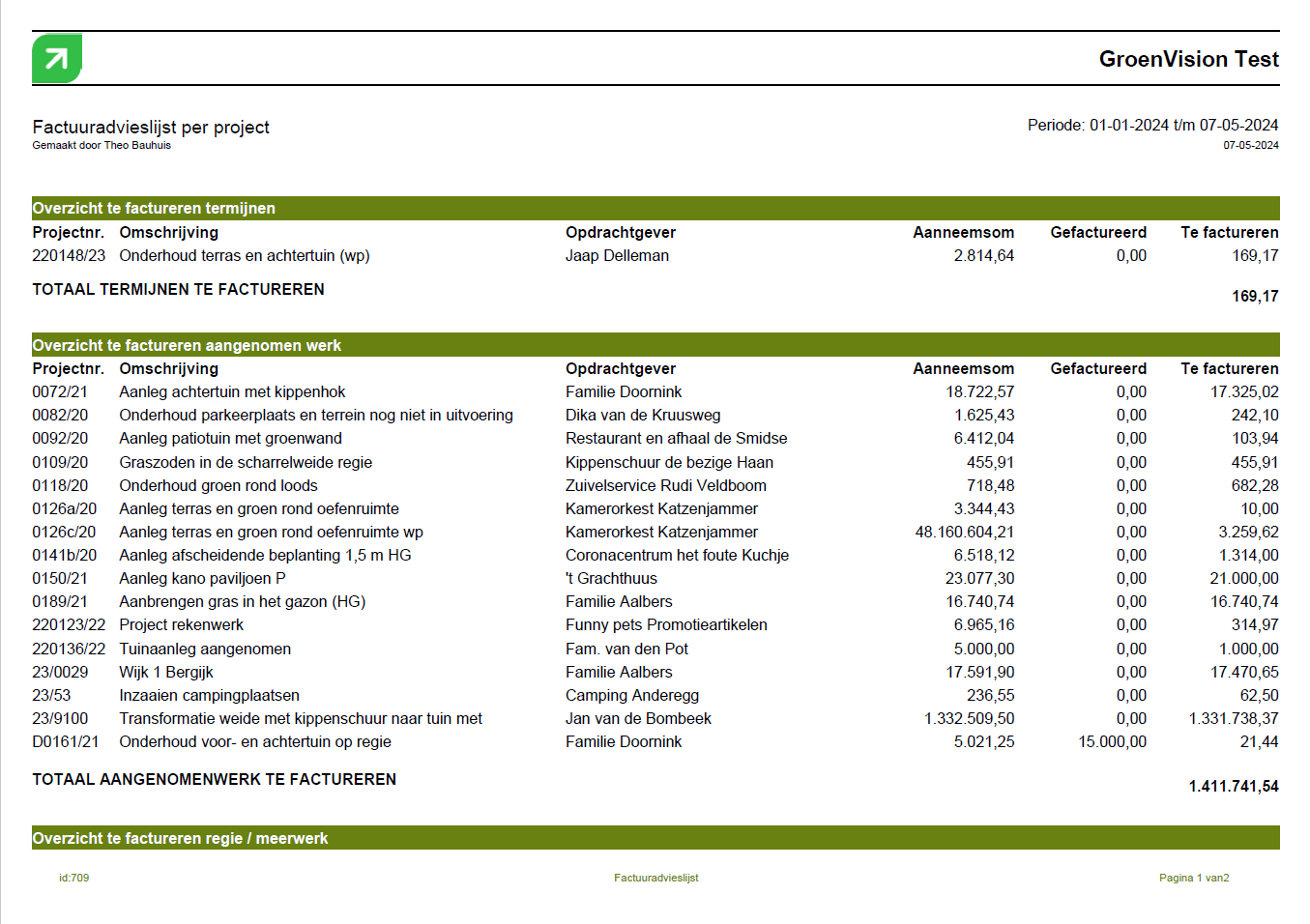Select the total amount 1.411.741,54
Screen dimensions: 1310x924
point(1233,787)
